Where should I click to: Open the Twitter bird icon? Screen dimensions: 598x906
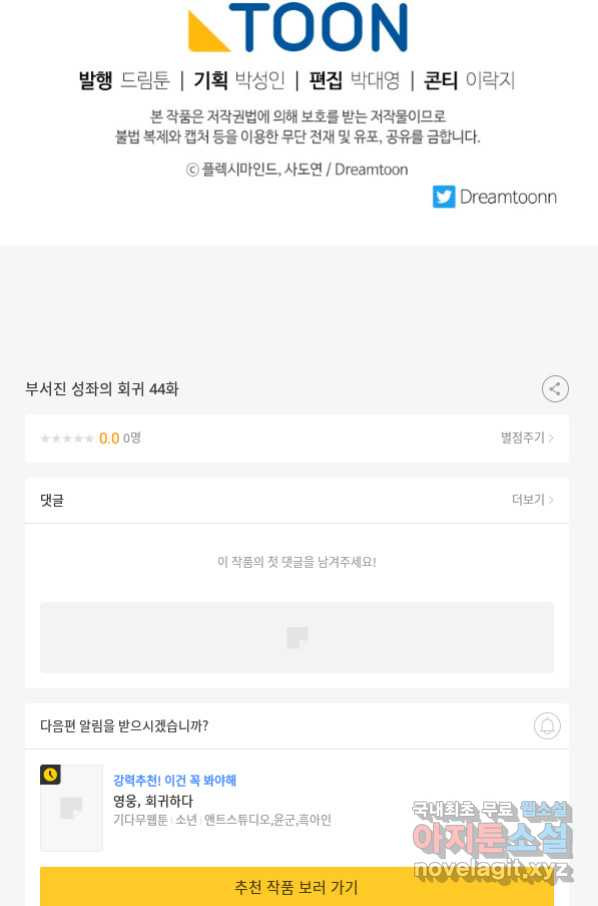coord(444,197)
